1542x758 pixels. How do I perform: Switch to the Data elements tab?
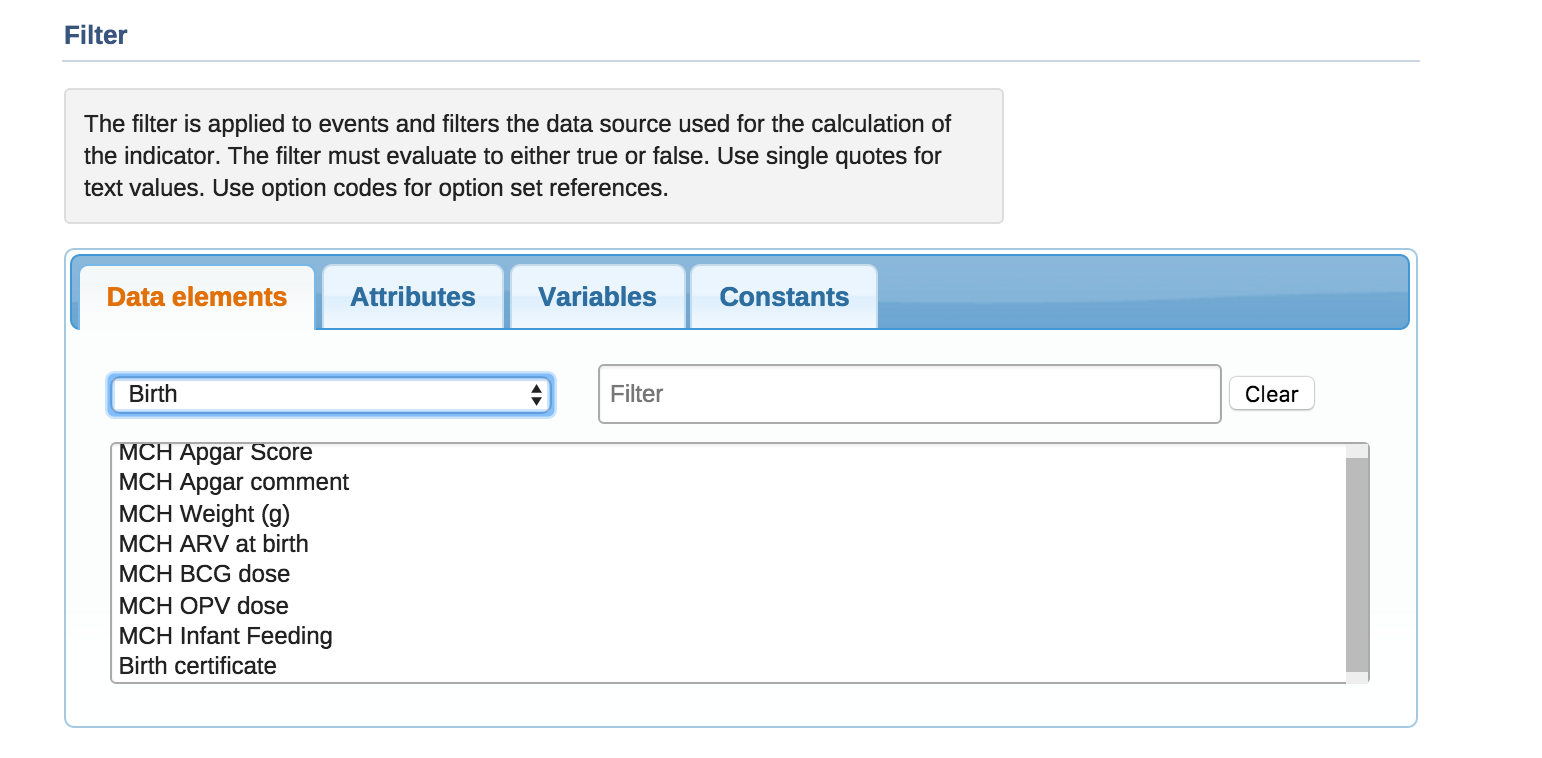tap(197, 297)
